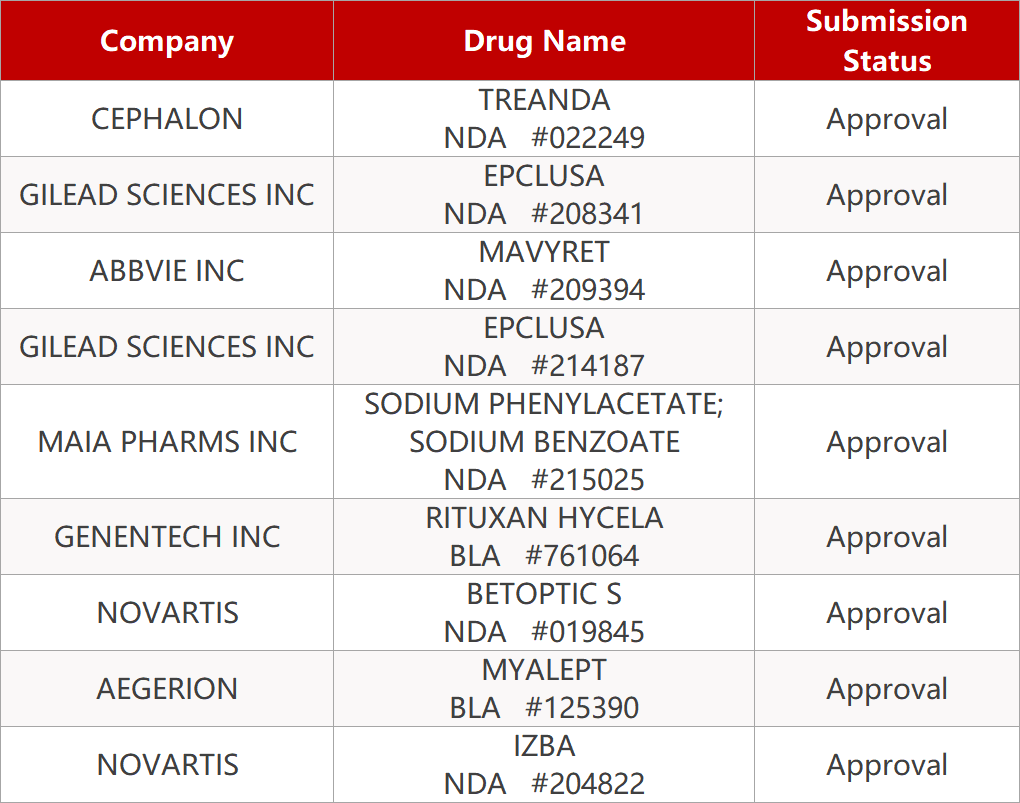Click the TREANDA drug name
This screenshot has height=803, width=1020.
(x=544, y=100)
